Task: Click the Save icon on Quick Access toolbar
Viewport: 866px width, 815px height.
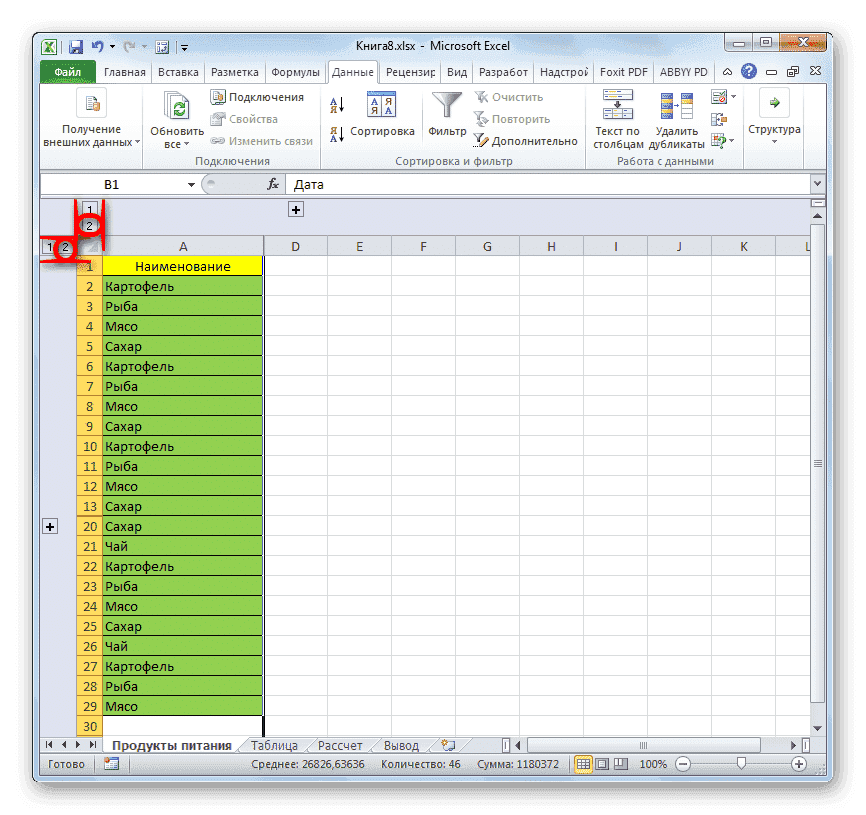Action: [75, 45]
